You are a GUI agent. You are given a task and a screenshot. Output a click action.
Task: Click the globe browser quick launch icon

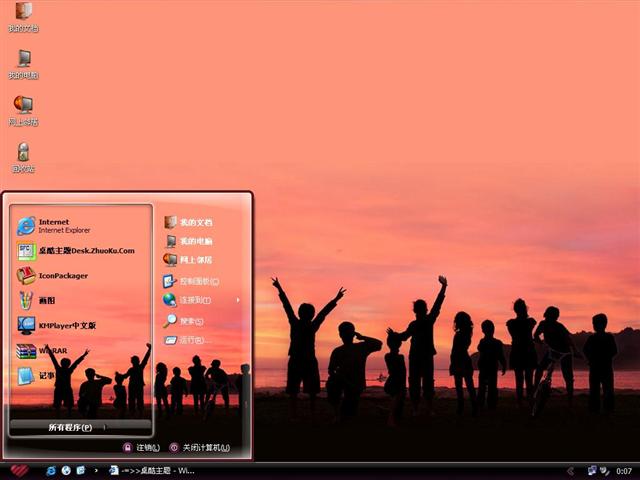(x=66, y=471)
